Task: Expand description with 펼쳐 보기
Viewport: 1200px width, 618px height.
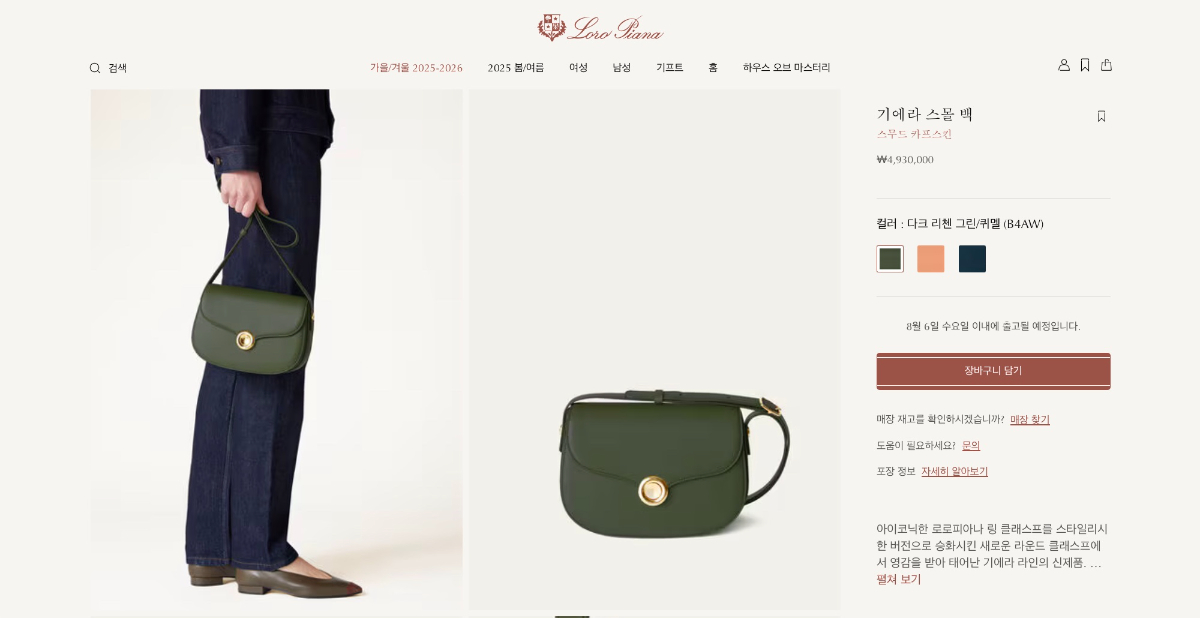Action: [899, 579]
